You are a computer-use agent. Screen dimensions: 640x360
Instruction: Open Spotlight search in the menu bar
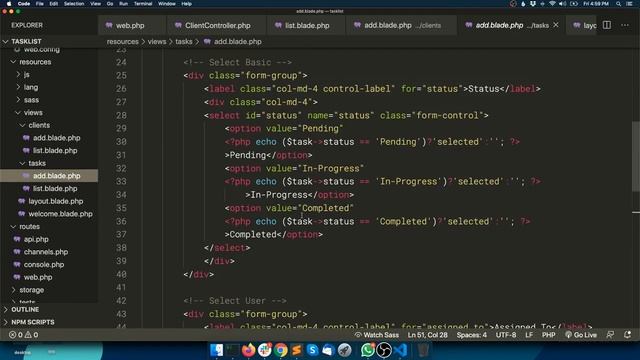point(619,4)
